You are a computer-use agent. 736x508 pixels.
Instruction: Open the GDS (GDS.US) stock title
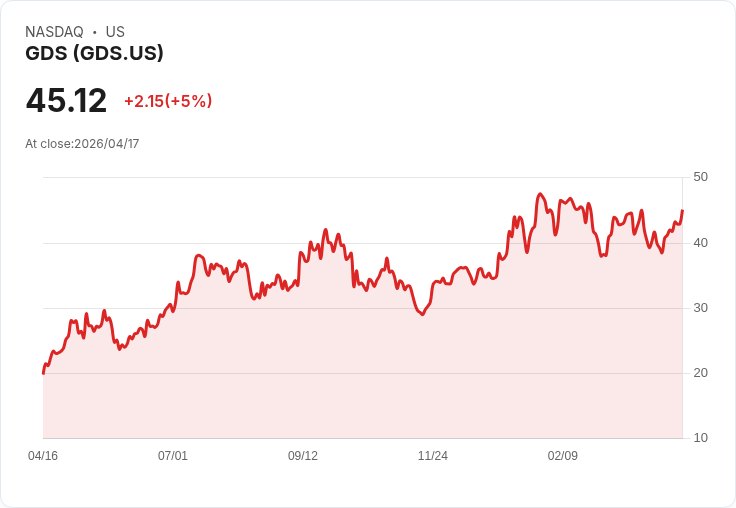(94, 53)
